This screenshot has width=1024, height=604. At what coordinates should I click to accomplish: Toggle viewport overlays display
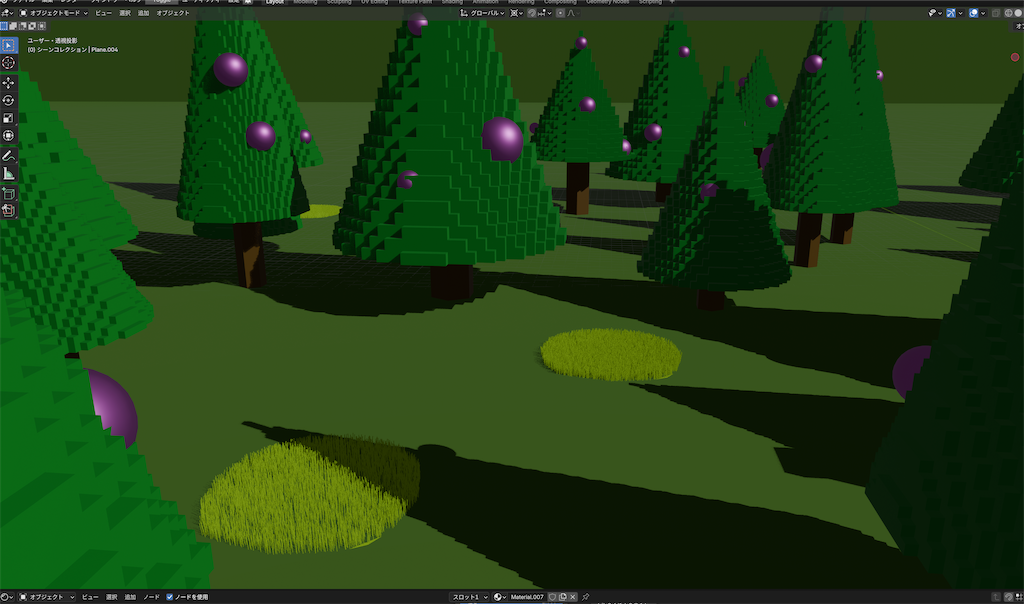click(974, 13)
